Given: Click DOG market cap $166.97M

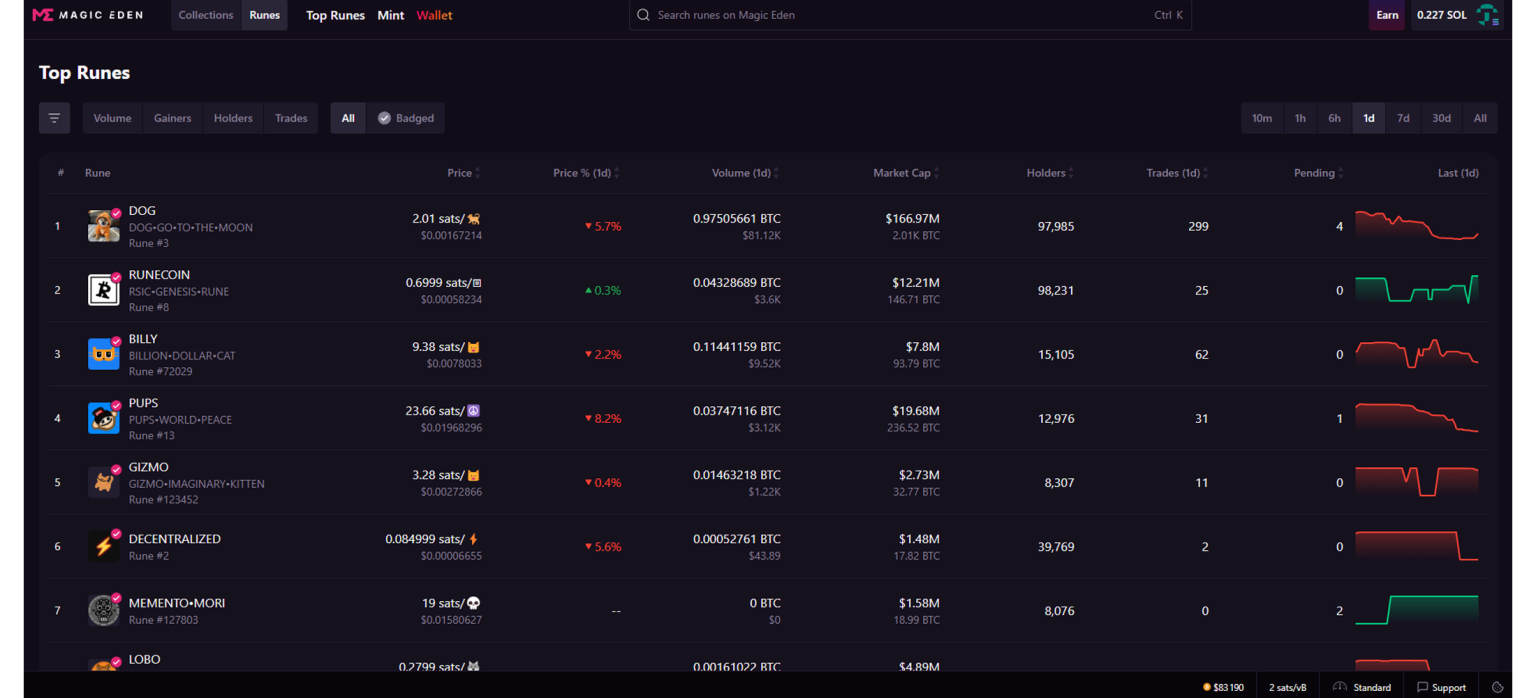Looking at the screenshot, I should click(x=912, y=218).
